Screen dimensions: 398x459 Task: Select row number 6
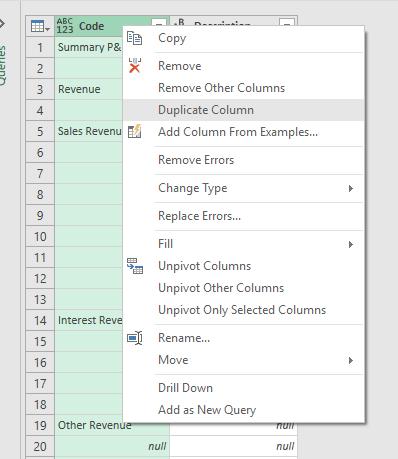click(40, 152)
